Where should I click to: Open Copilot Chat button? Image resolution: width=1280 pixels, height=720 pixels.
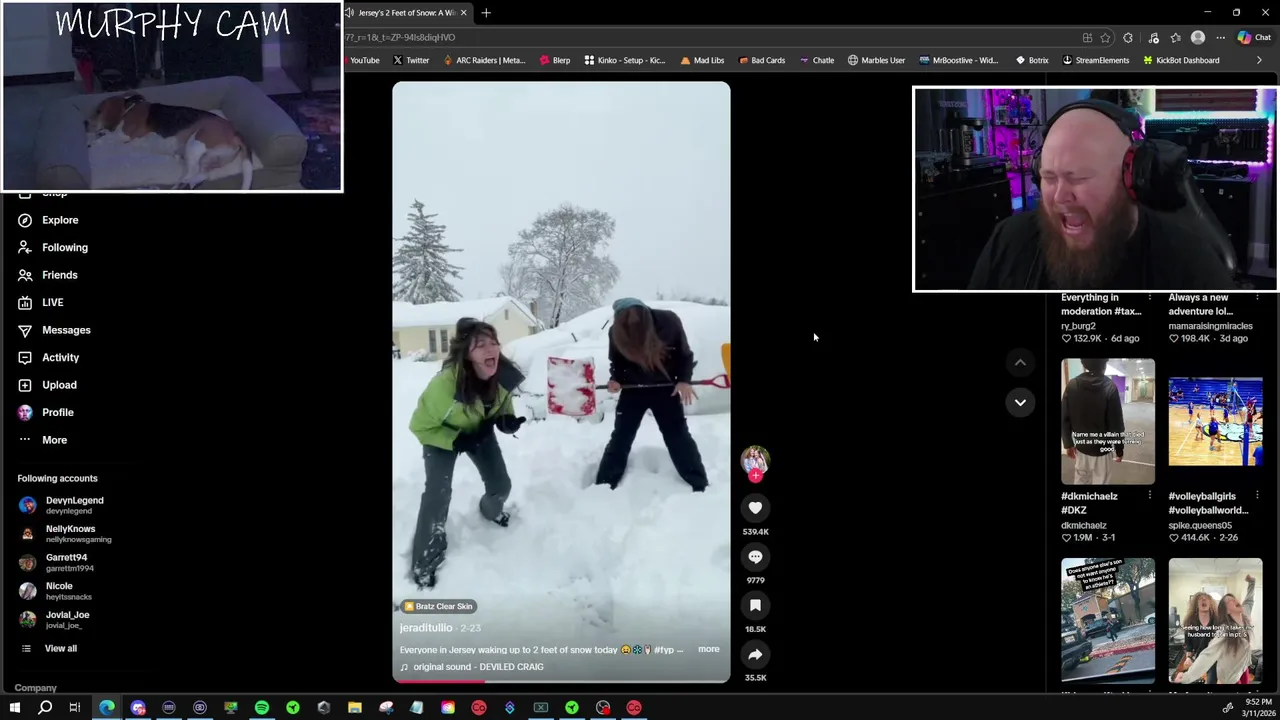[x=1254, y=38]
